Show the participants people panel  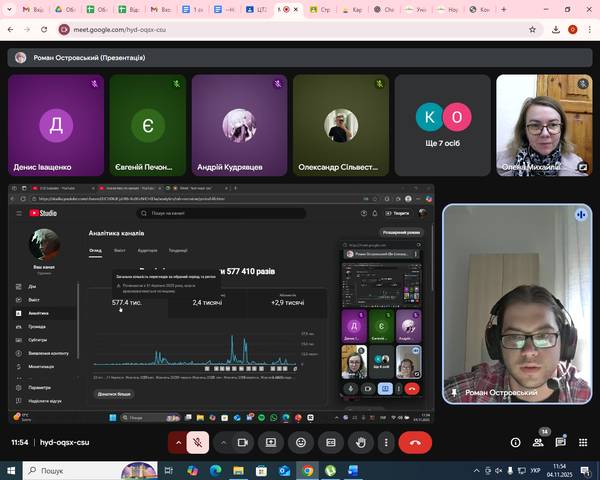coord(539,442)
